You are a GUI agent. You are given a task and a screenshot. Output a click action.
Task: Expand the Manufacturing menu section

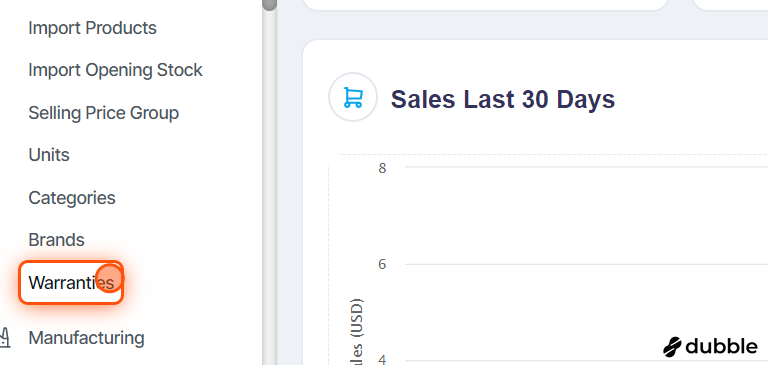[x=86, y=338]
